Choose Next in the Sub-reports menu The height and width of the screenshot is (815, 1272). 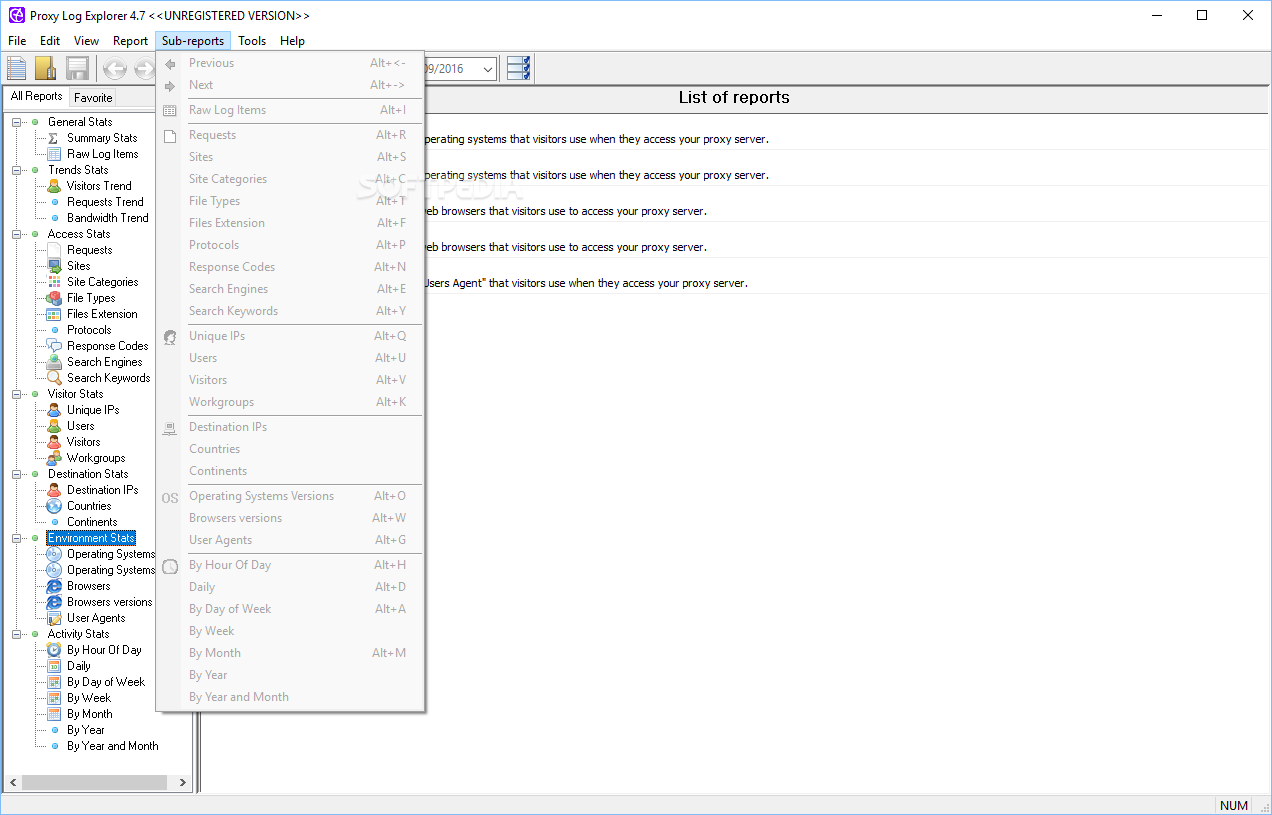290,85
